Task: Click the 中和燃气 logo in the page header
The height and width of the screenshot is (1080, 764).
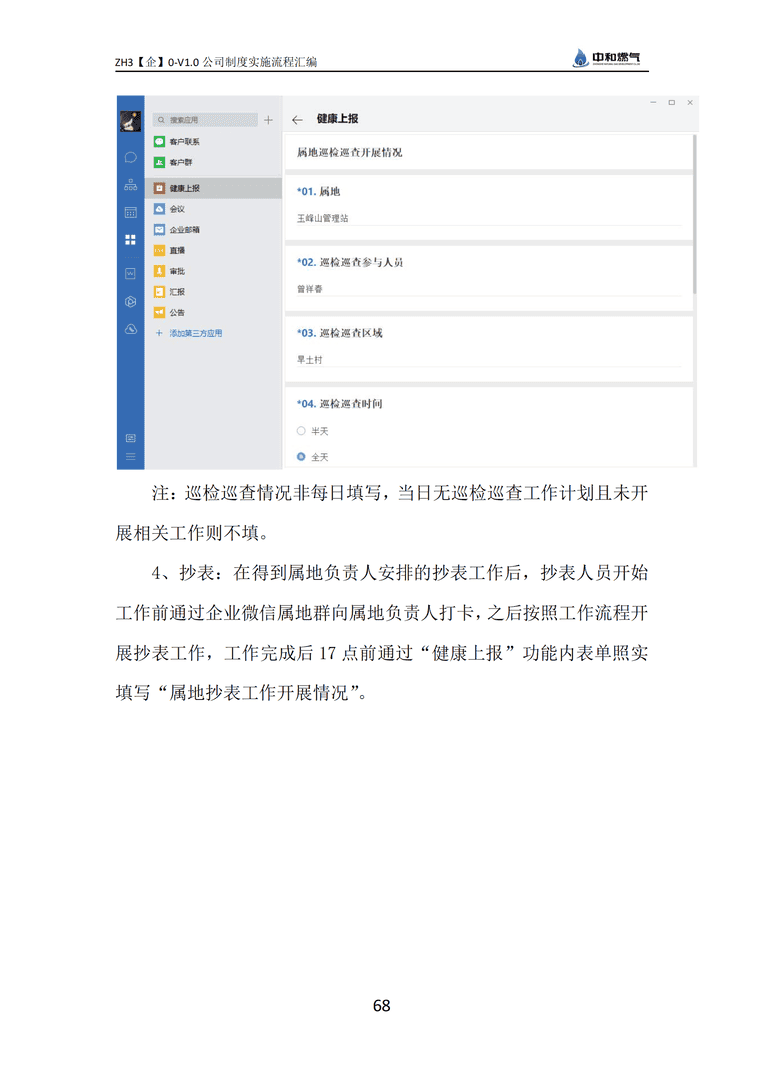Action: pyautogui.click(x=607, y=58)
